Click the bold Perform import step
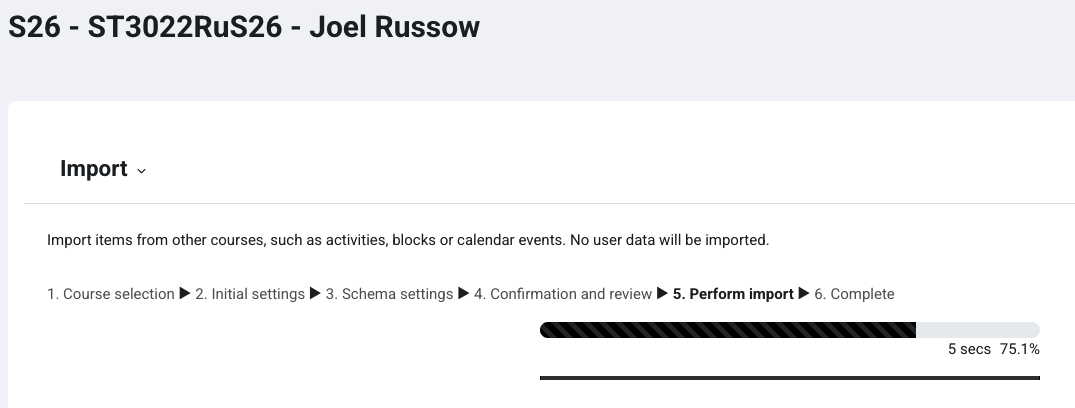The width and height of the screenshot is (1075, 408). pyautogui.click(x=733, y=294)
